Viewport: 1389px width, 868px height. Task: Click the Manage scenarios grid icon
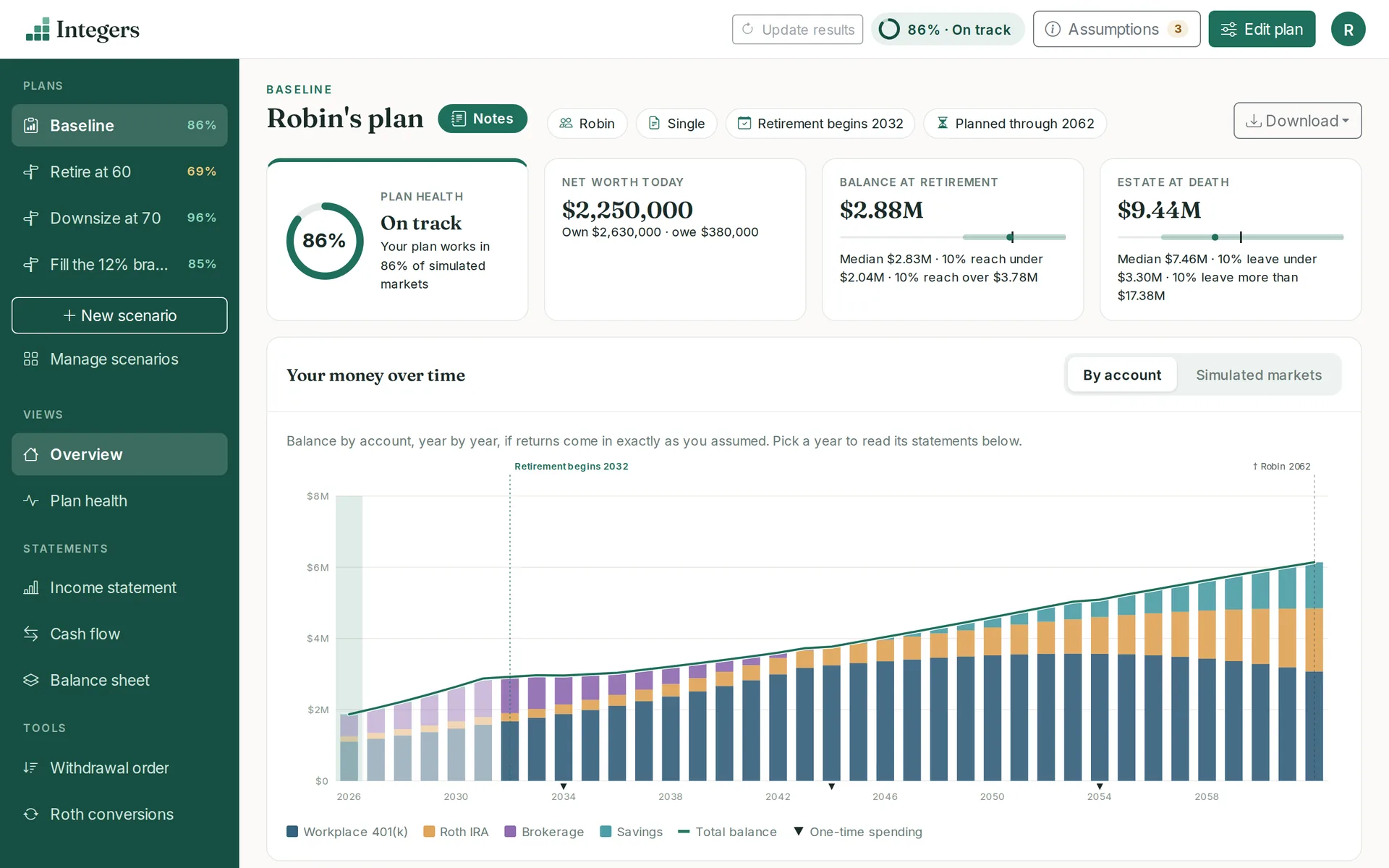[x=31, y=359]
